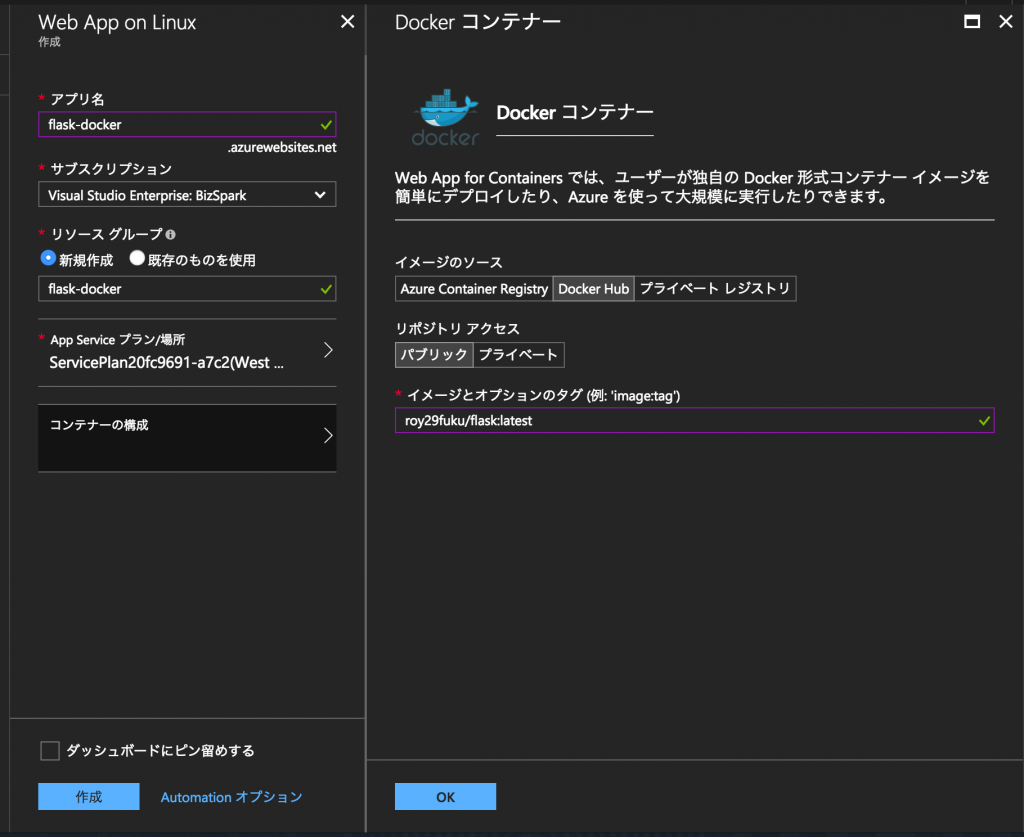Image resolution: width=1024 pixels, height=837 pixels.
Task: Click the green checkmark in the resource group field
Action: 326,289
